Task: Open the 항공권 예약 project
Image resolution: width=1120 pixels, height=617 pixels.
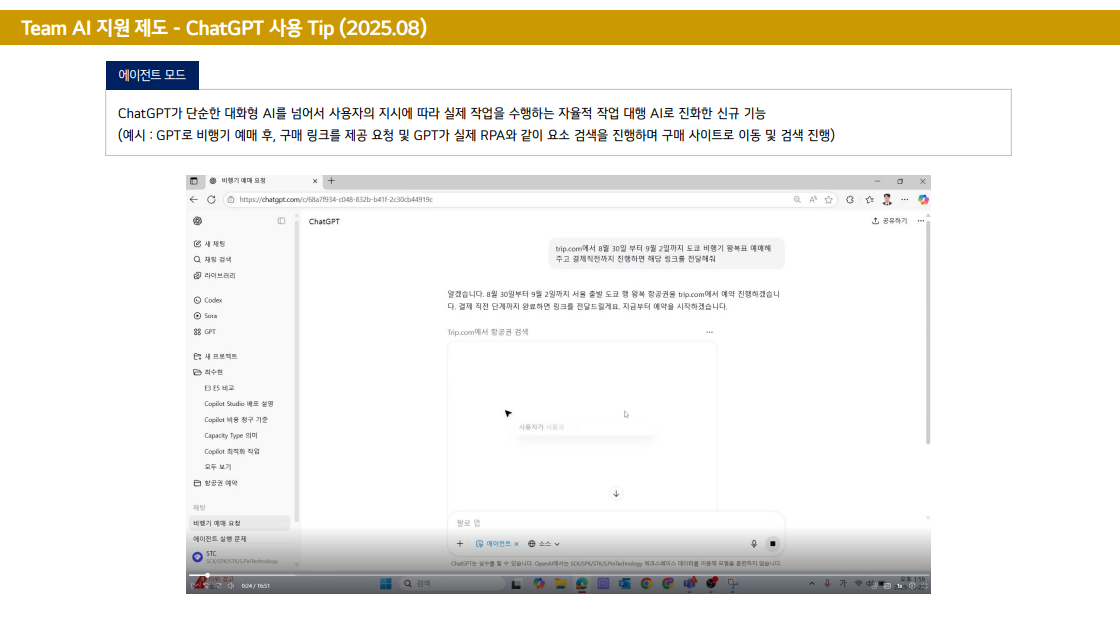Action: click(x=216, y=483)
